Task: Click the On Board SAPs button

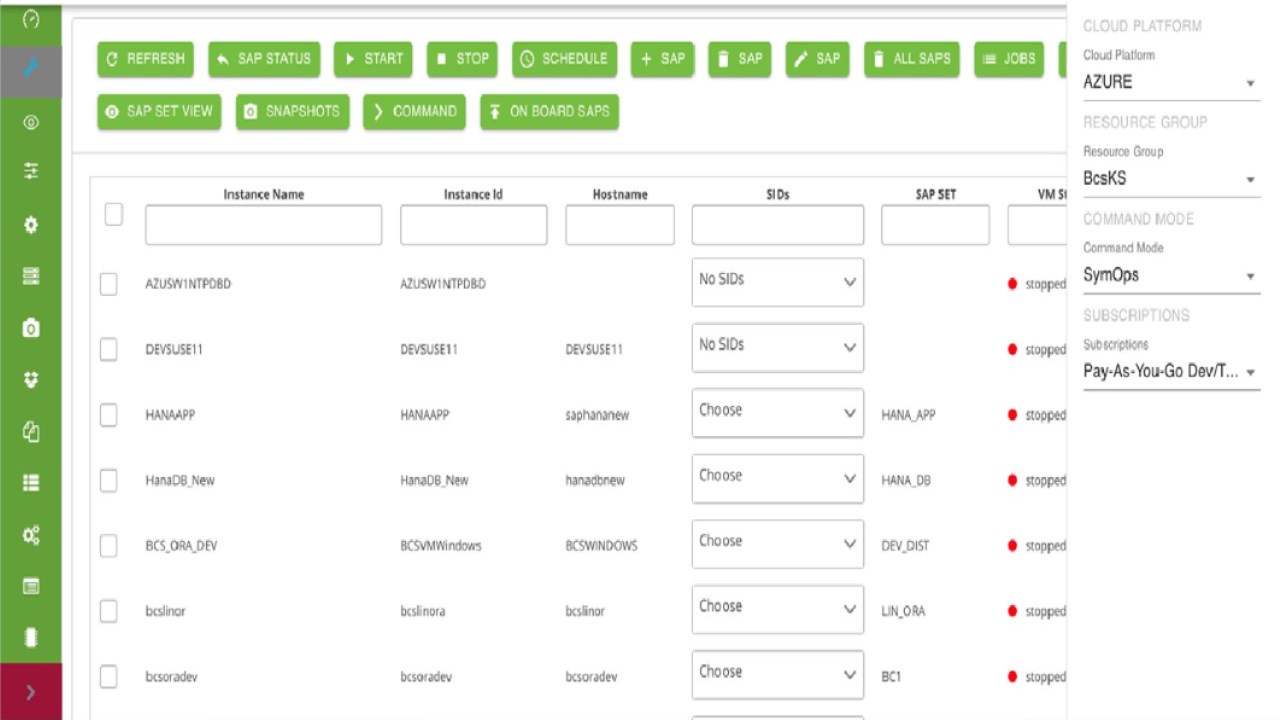Action: coord(549,112)
